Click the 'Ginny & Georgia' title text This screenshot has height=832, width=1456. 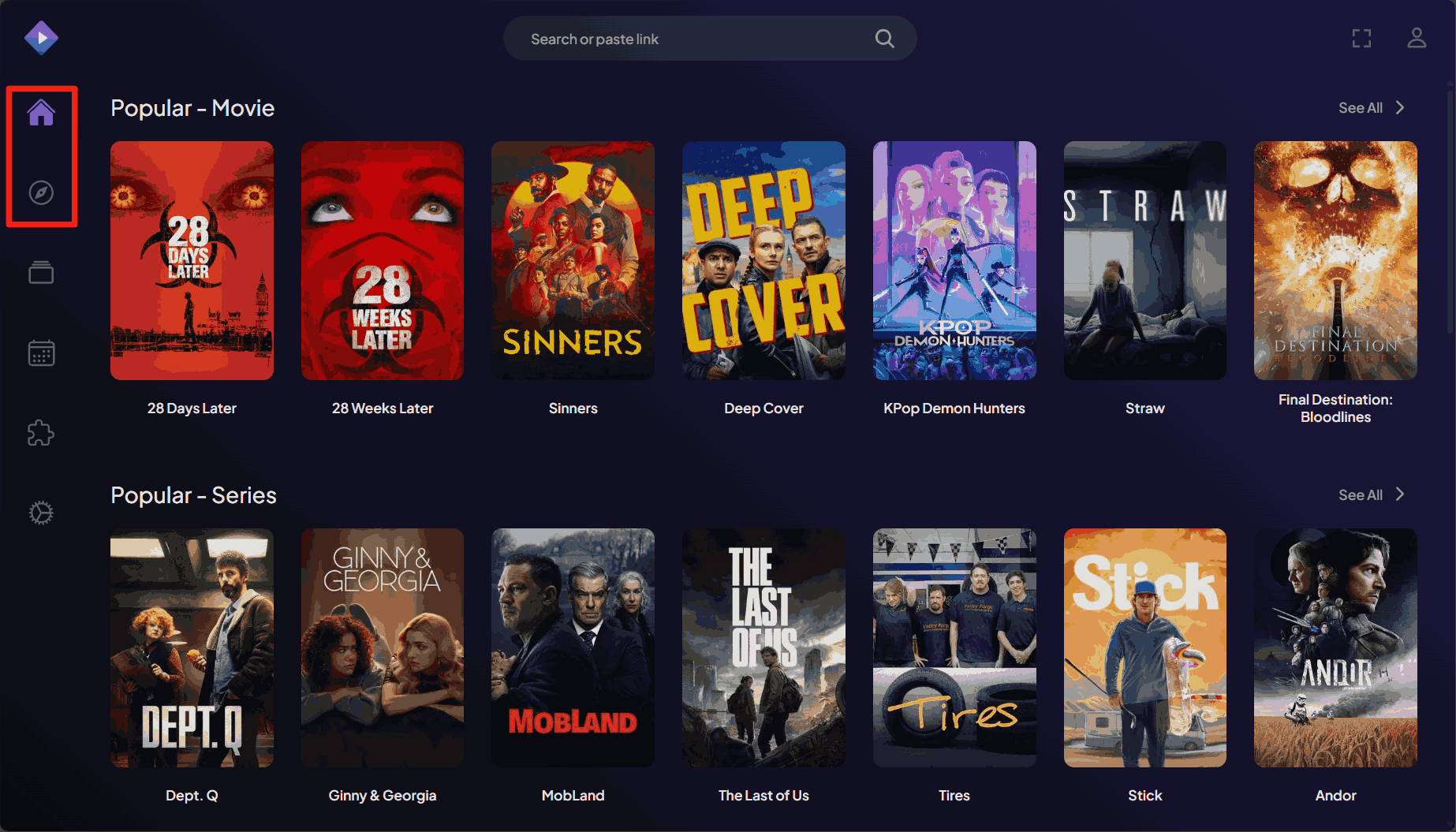(x=383, y=796)
